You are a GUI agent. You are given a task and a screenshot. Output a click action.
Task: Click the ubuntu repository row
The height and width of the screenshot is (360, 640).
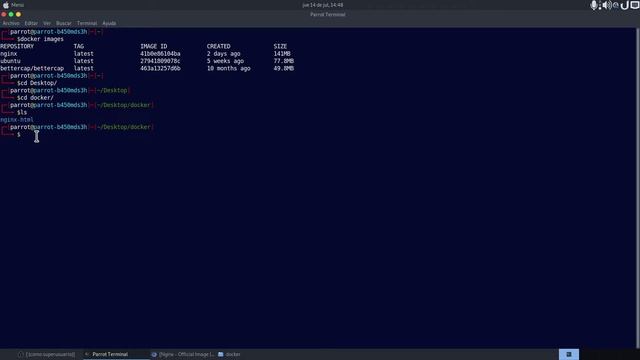point(147,61)
